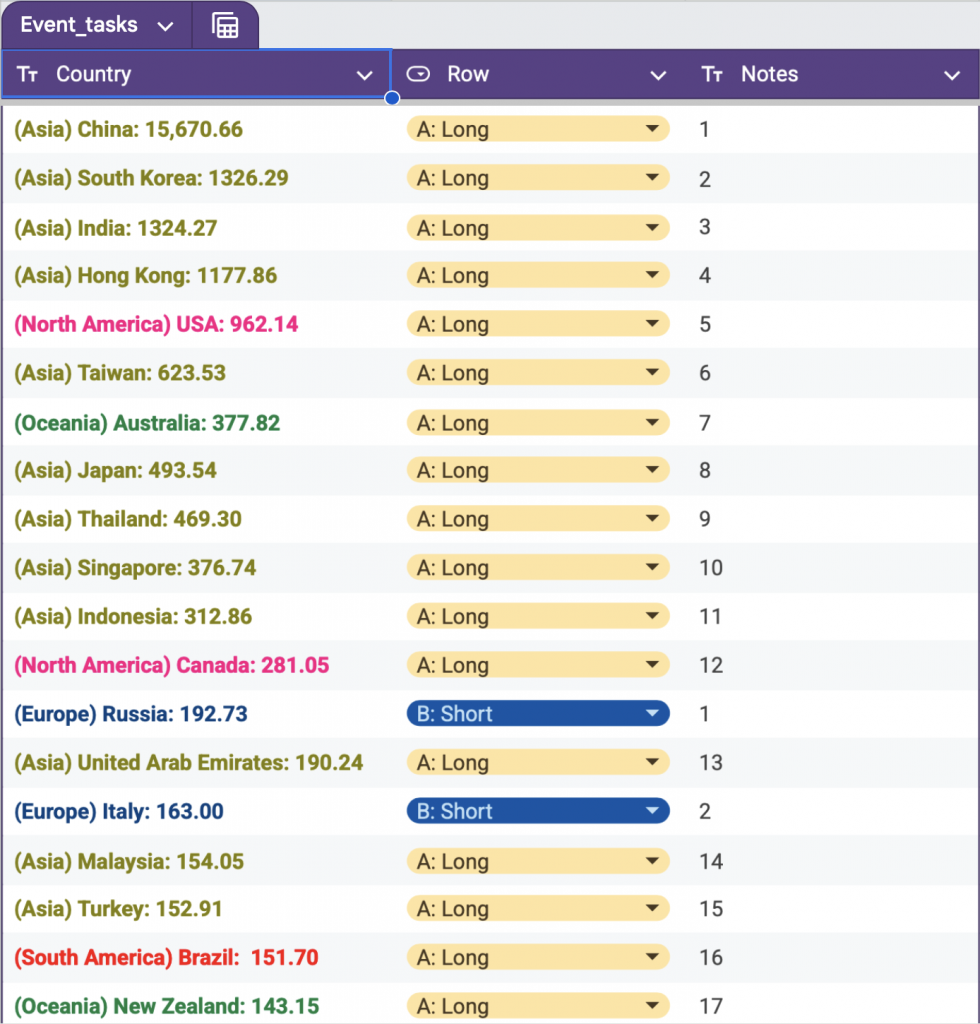Click the Notes column header label
The height and width of the screenshot is (1024, 980).
[x=769, y=74]
